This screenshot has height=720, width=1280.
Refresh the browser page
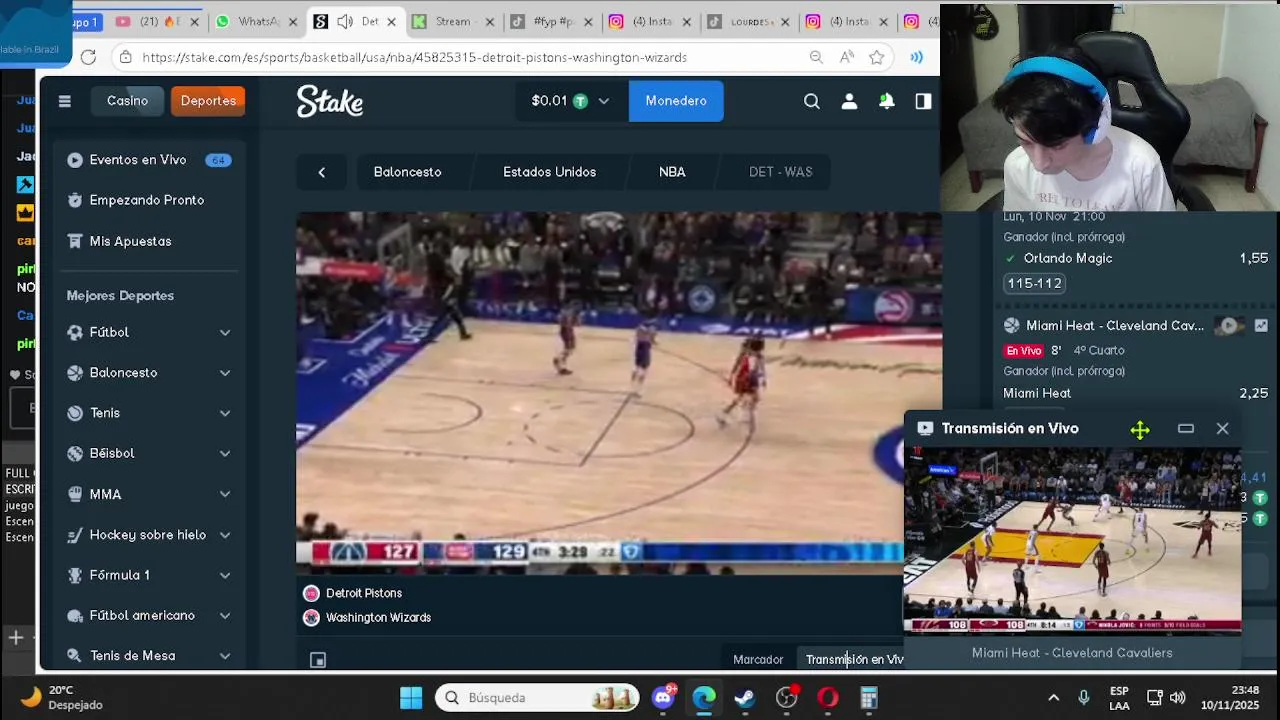click(88, 58)
